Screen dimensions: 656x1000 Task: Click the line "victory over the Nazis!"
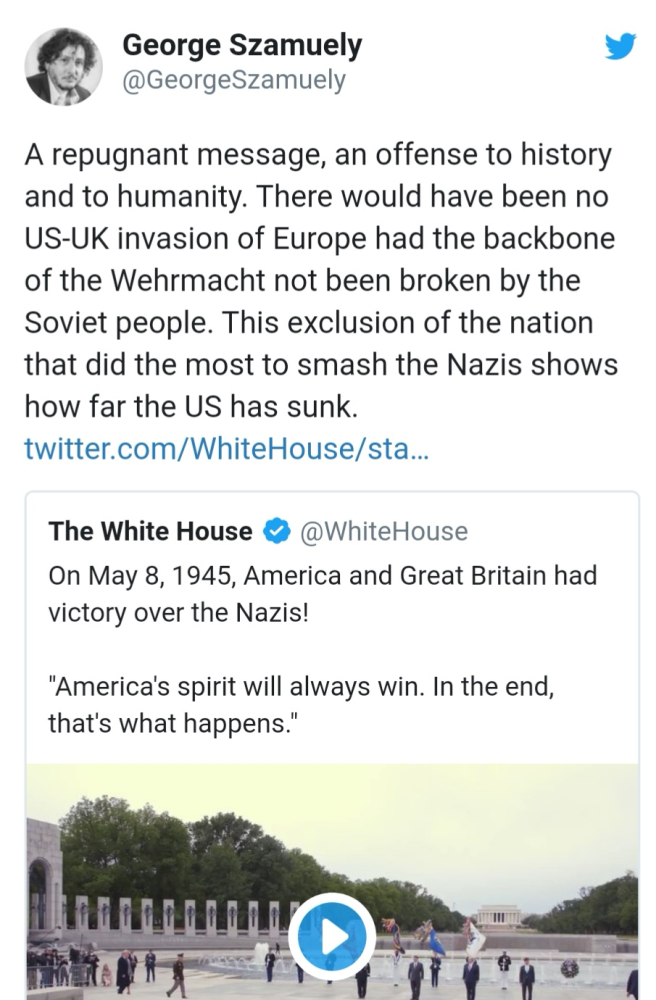pyautogui.click(x=179, y=612)
